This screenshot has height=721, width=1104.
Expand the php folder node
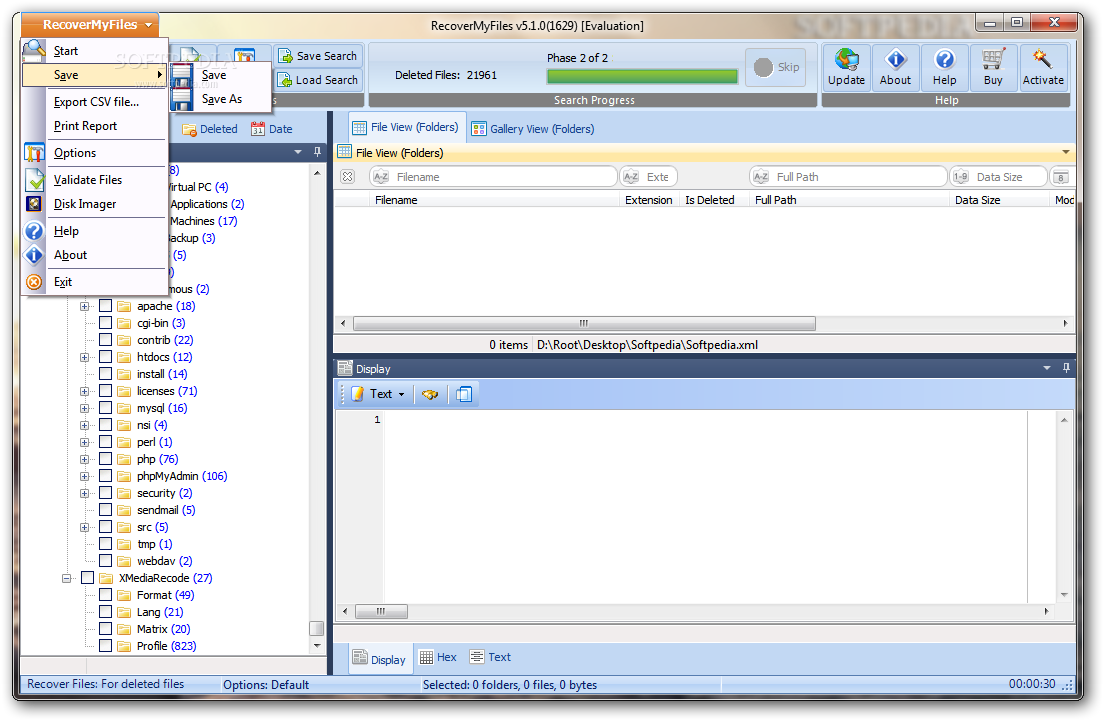pyautogui.click(x=84, y=460)
